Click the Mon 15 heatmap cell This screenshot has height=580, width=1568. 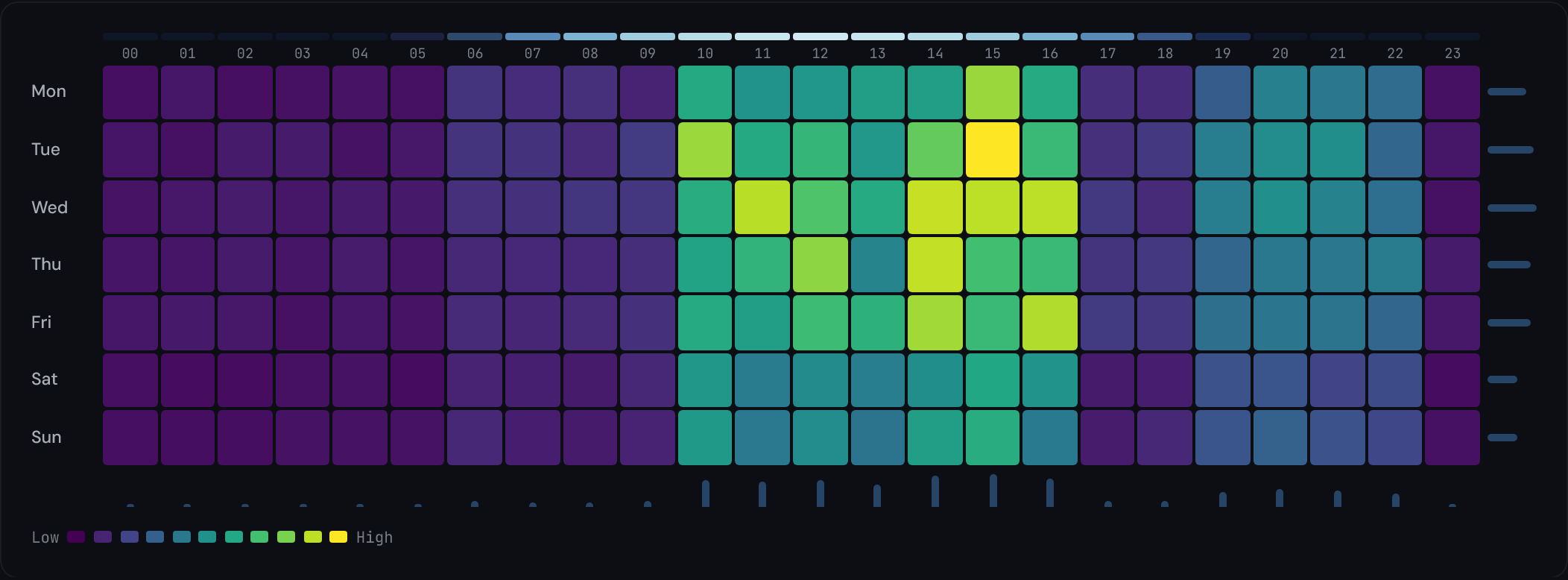(993, 92)
